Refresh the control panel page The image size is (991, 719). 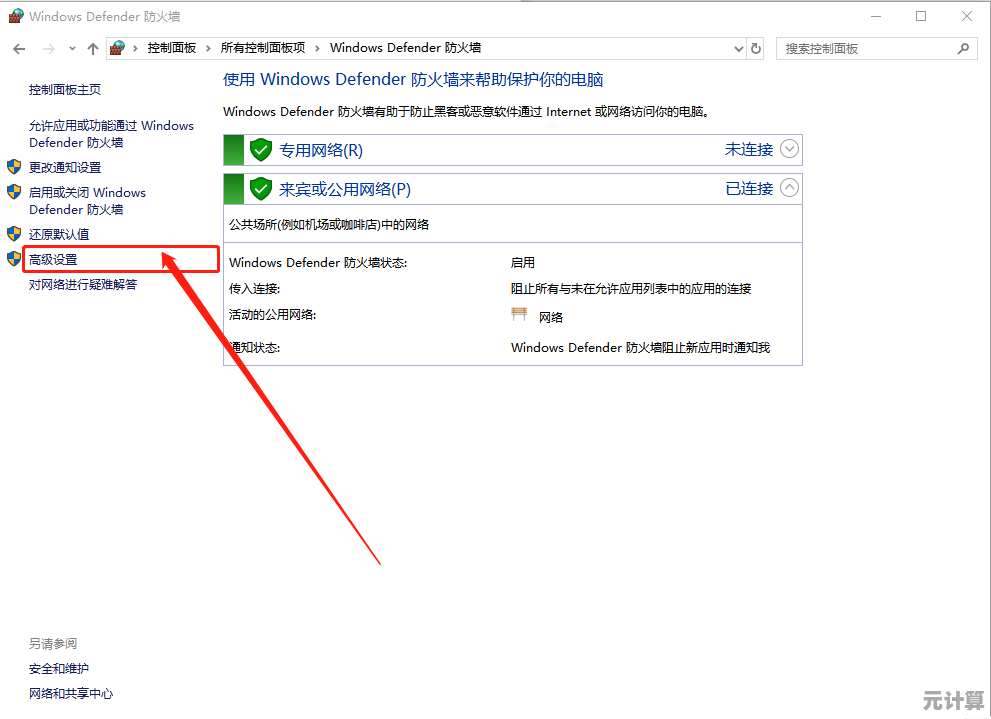pyautogui.click(x=756, y=49)
